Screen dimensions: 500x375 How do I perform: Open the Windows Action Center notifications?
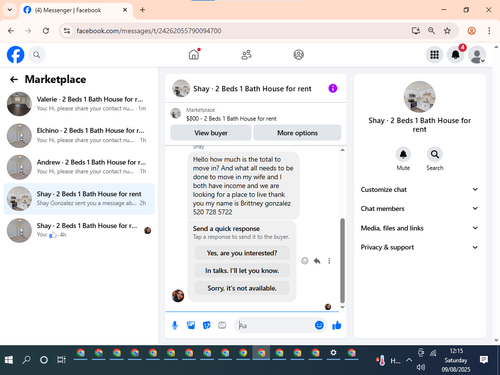point(484,360)
